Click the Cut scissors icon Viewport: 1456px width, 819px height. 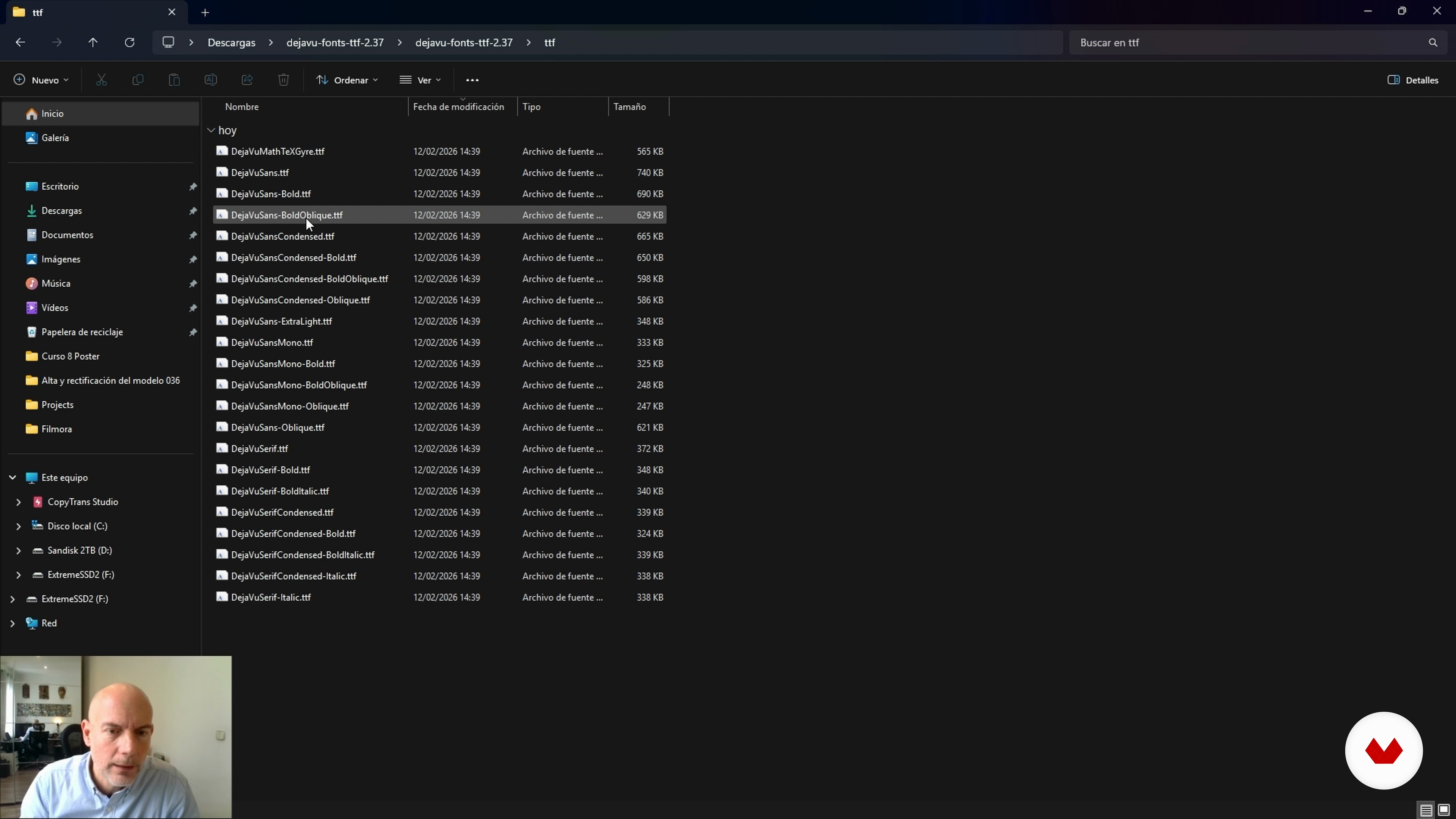[102, 80]
